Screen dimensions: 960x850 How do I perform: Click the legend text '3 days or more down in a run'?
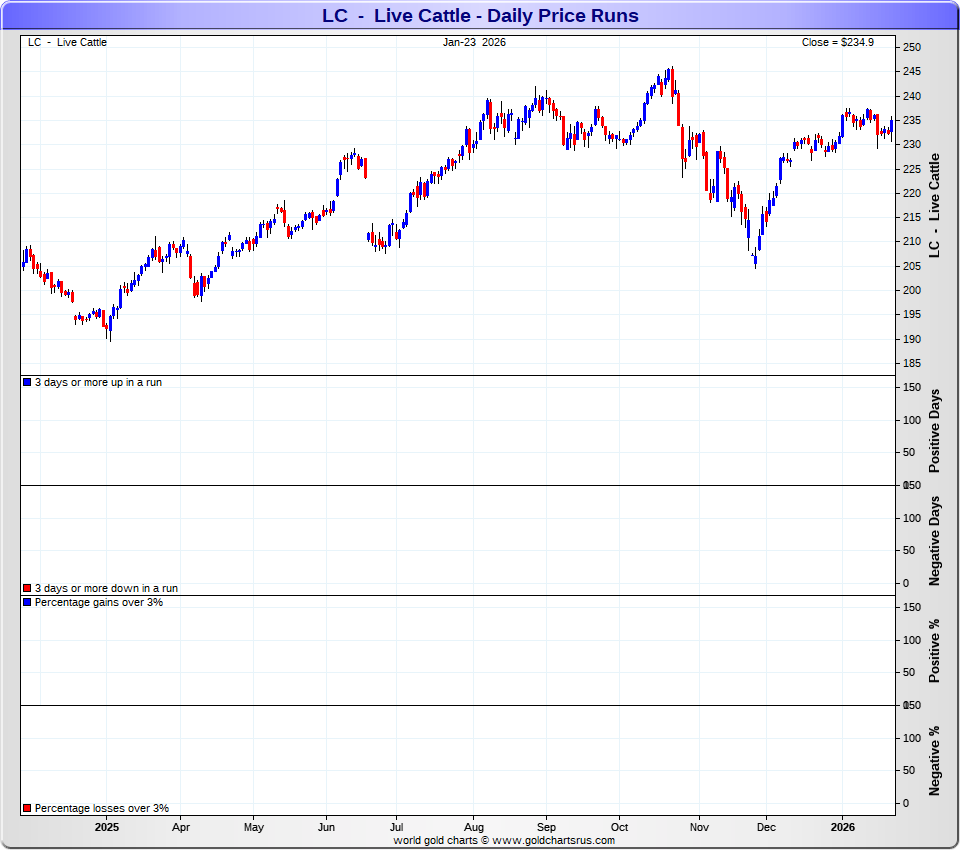point(107,588)
